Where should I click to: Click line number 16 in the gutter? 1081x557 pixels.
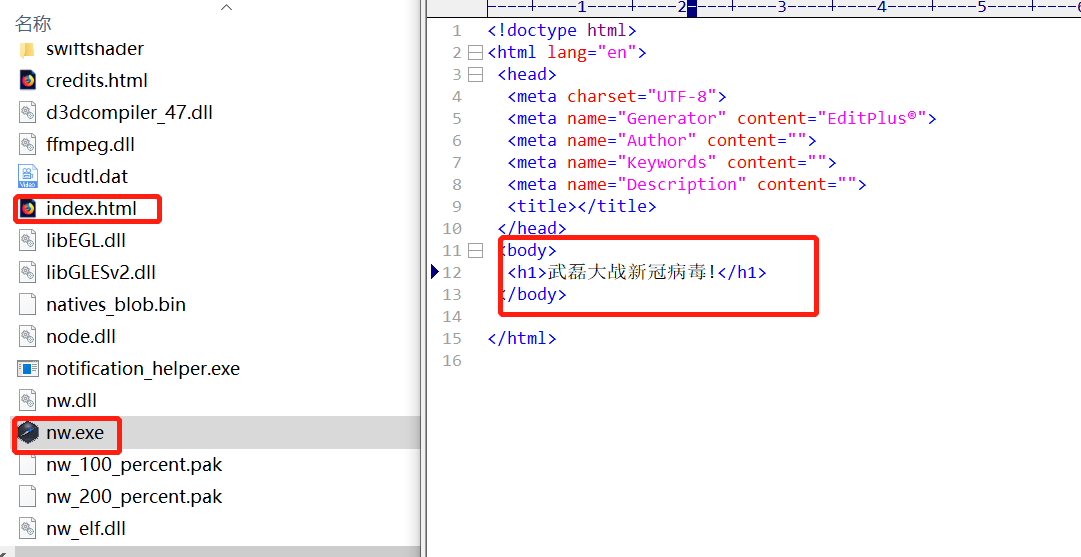pyautogui.click(x=452, y=361)
